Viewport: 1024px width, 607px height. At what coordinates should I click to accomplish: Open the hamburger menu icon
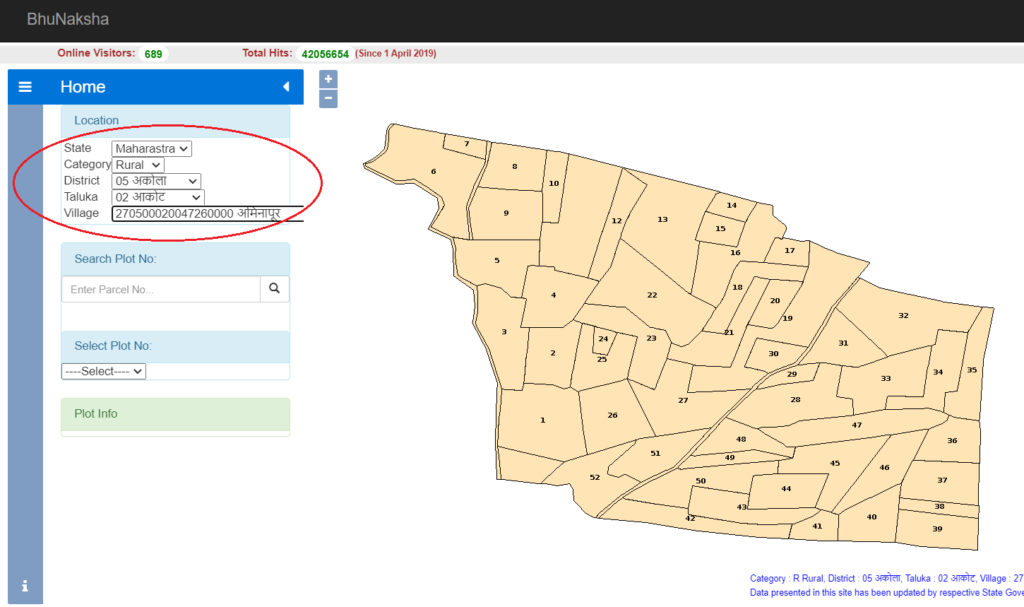[25, 86]
